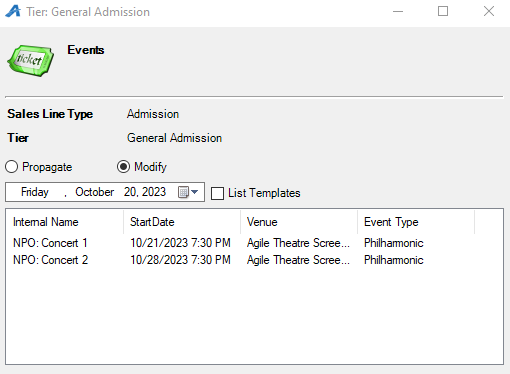Viewport: 510px width, 374px height.
Task: Open the calendar picker icon in date field
Action: 183,192
